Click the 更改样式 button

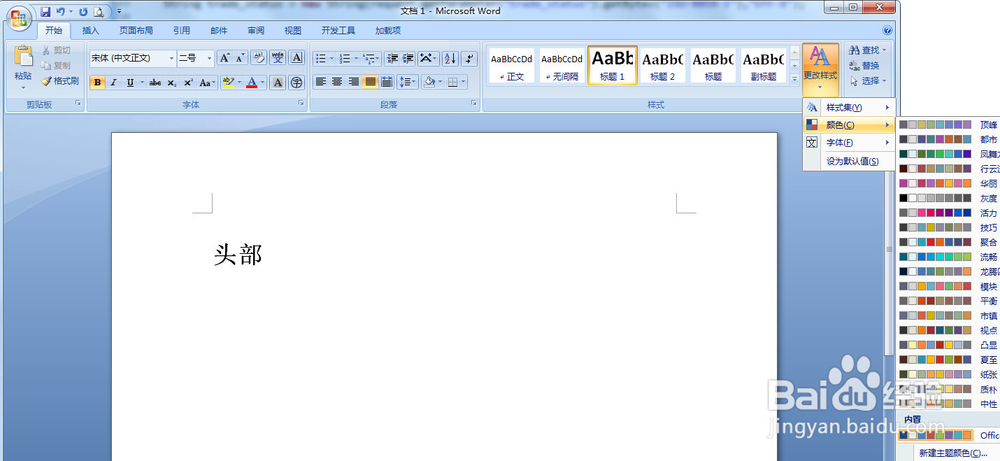click(820, 70)
